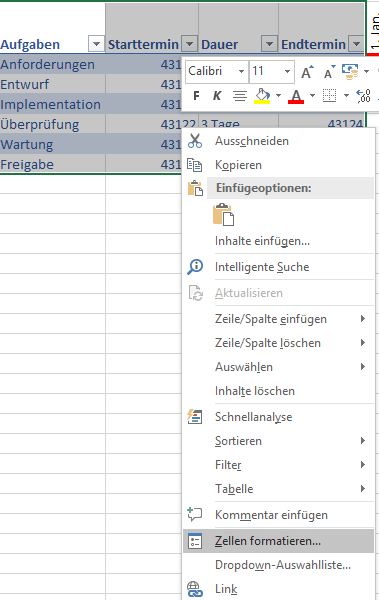
Task: Expand the Zeile/Spalte einfügen submenu
Action: pyautogui.click(x=278, y=319)
